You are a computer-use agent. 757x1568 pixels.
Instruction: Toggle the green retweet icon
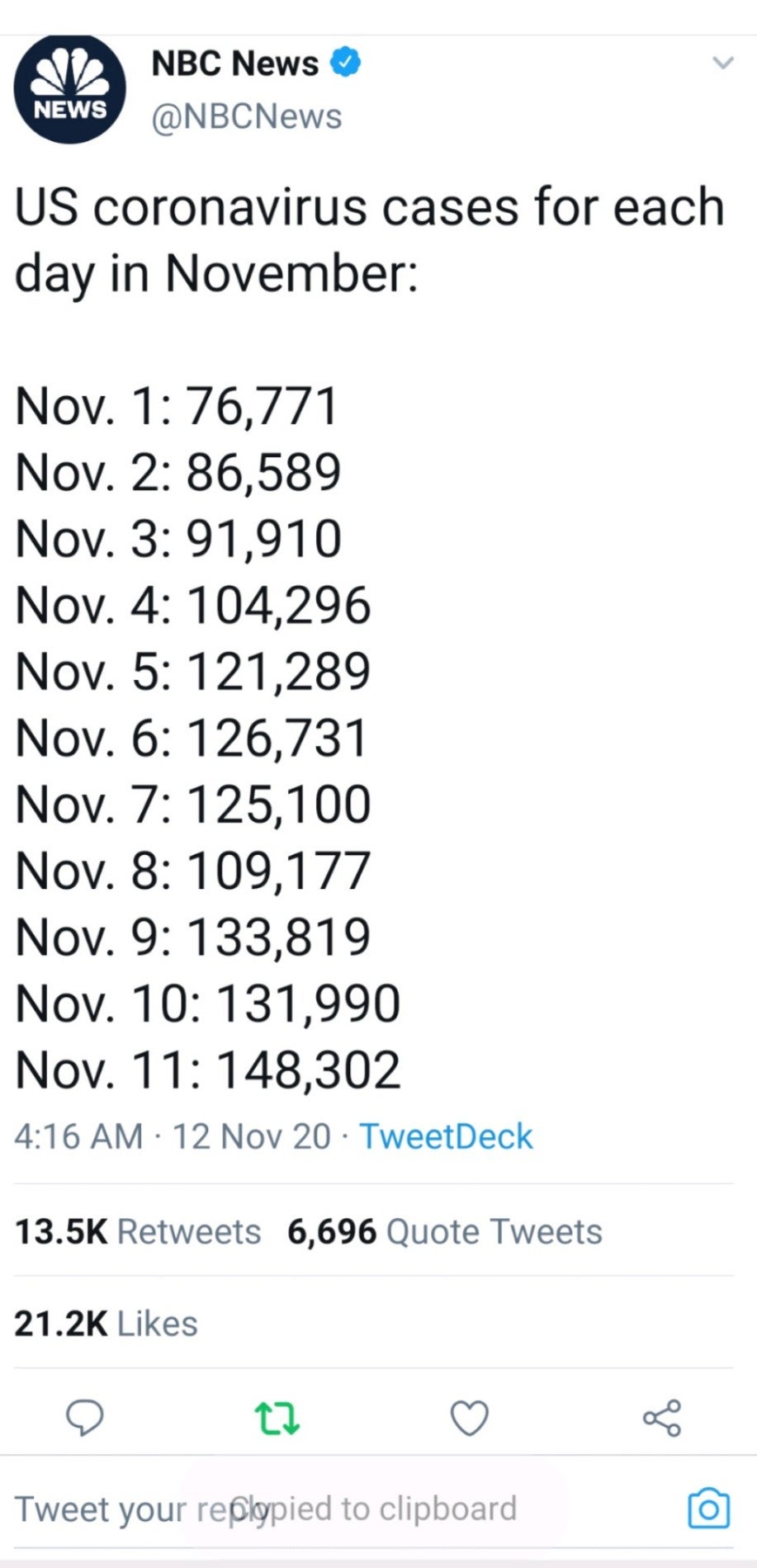coord(277,1419)
